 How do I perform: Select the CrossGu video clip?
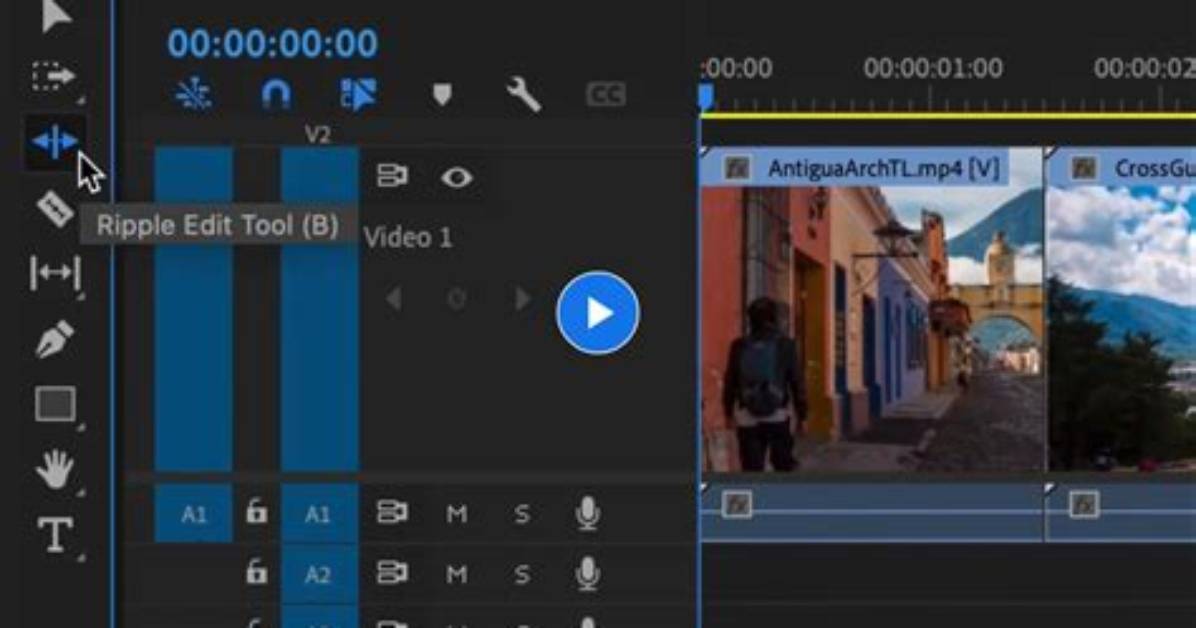[1121, 310]
